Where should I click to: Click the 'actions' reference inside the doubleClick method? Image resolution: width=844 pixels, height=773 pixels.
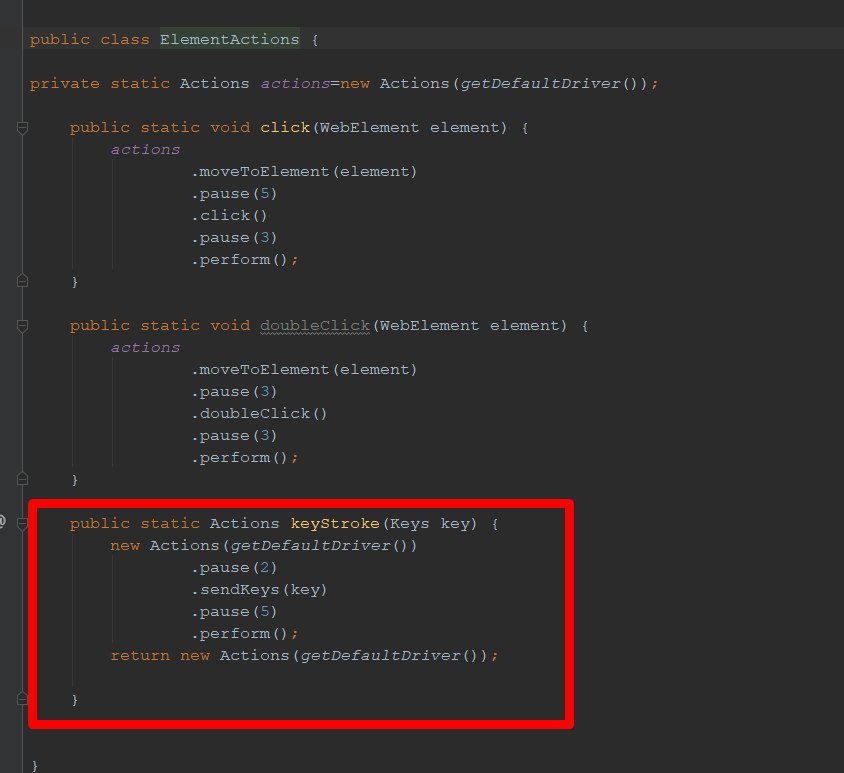tap(145, 348)
